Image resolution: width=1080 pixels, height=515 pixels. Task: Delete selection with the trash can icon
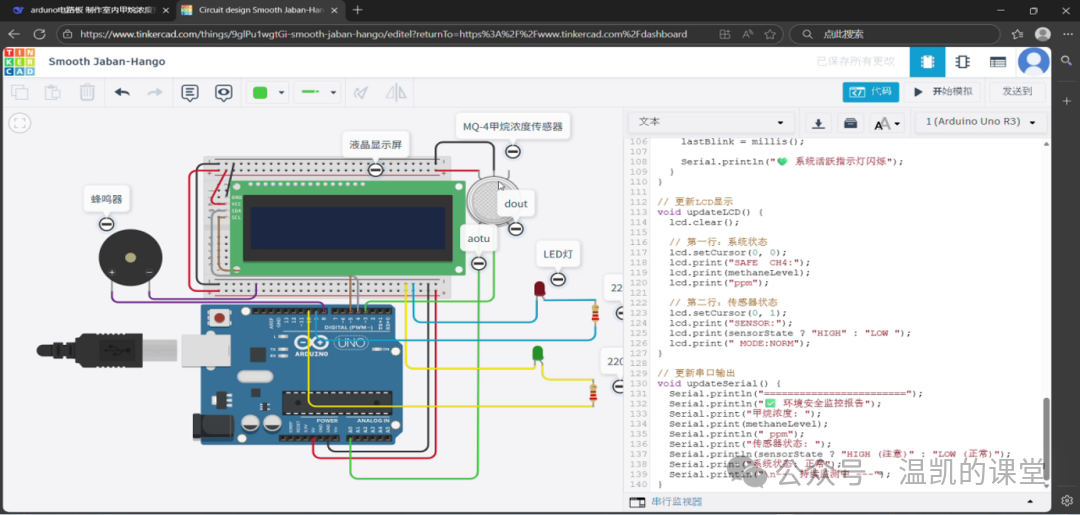87,92
